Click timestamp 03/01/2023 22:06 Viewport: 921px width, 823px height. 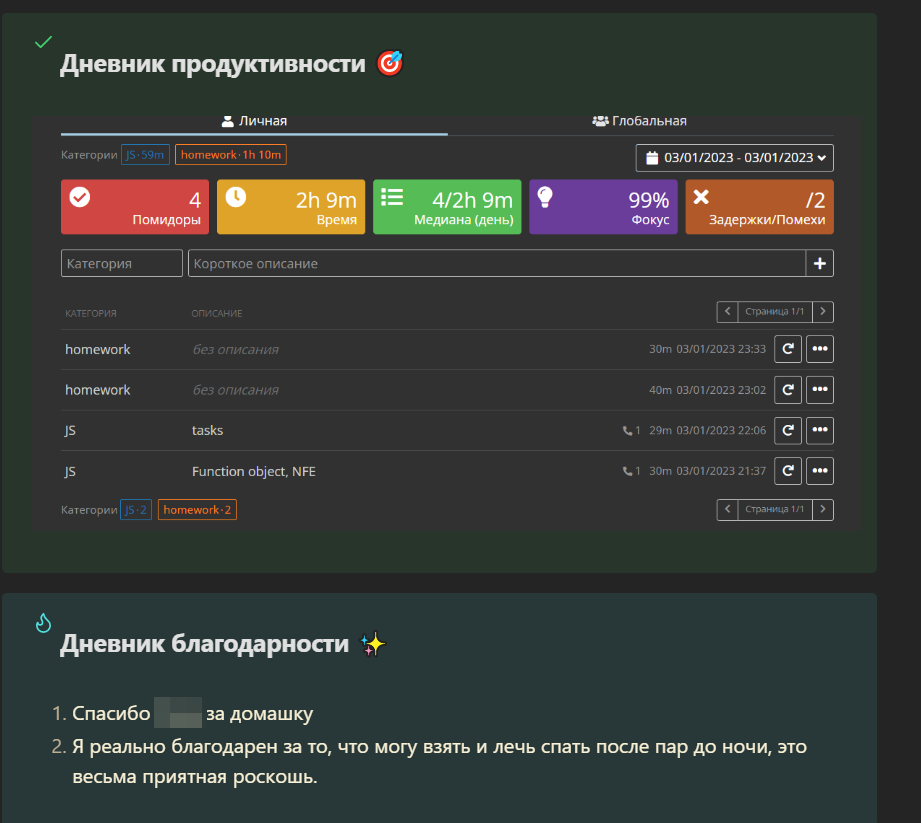(721, 430)
